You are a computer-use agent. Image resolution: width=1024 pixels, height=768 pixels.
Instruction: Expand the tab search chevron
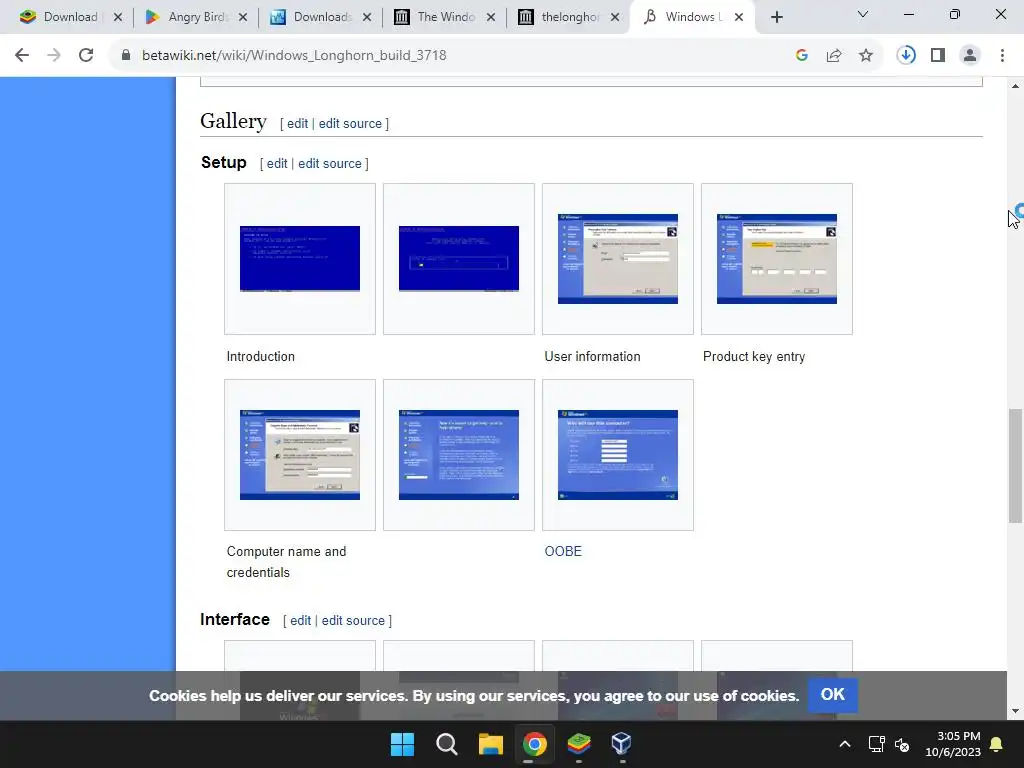(863, 14)
